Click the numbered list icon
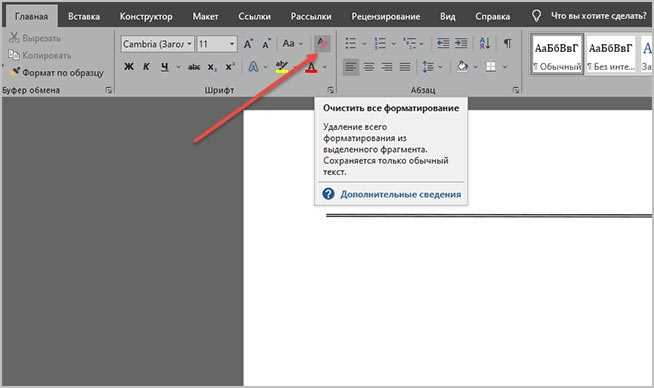Viewport: 654px width, 388px height. click(380, 43)
